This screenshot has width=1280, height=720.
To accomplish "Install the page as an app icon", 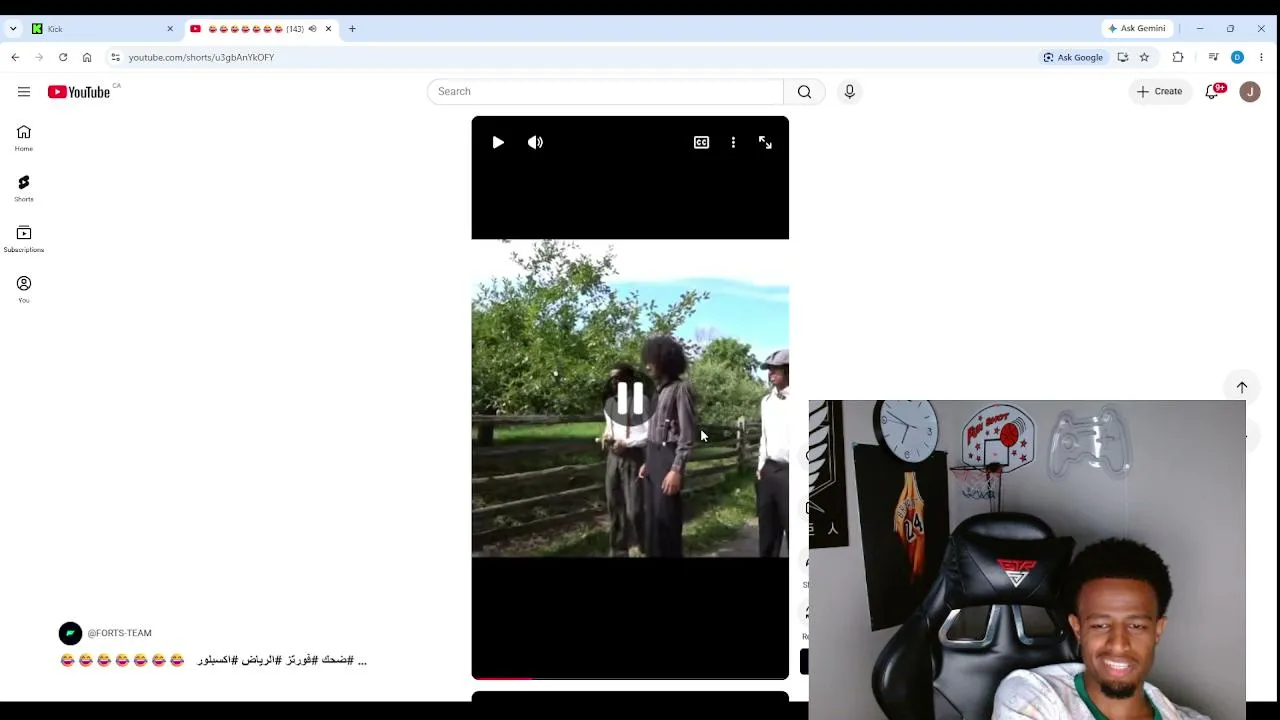I will pyautogui.click(x=1123, y=58).
